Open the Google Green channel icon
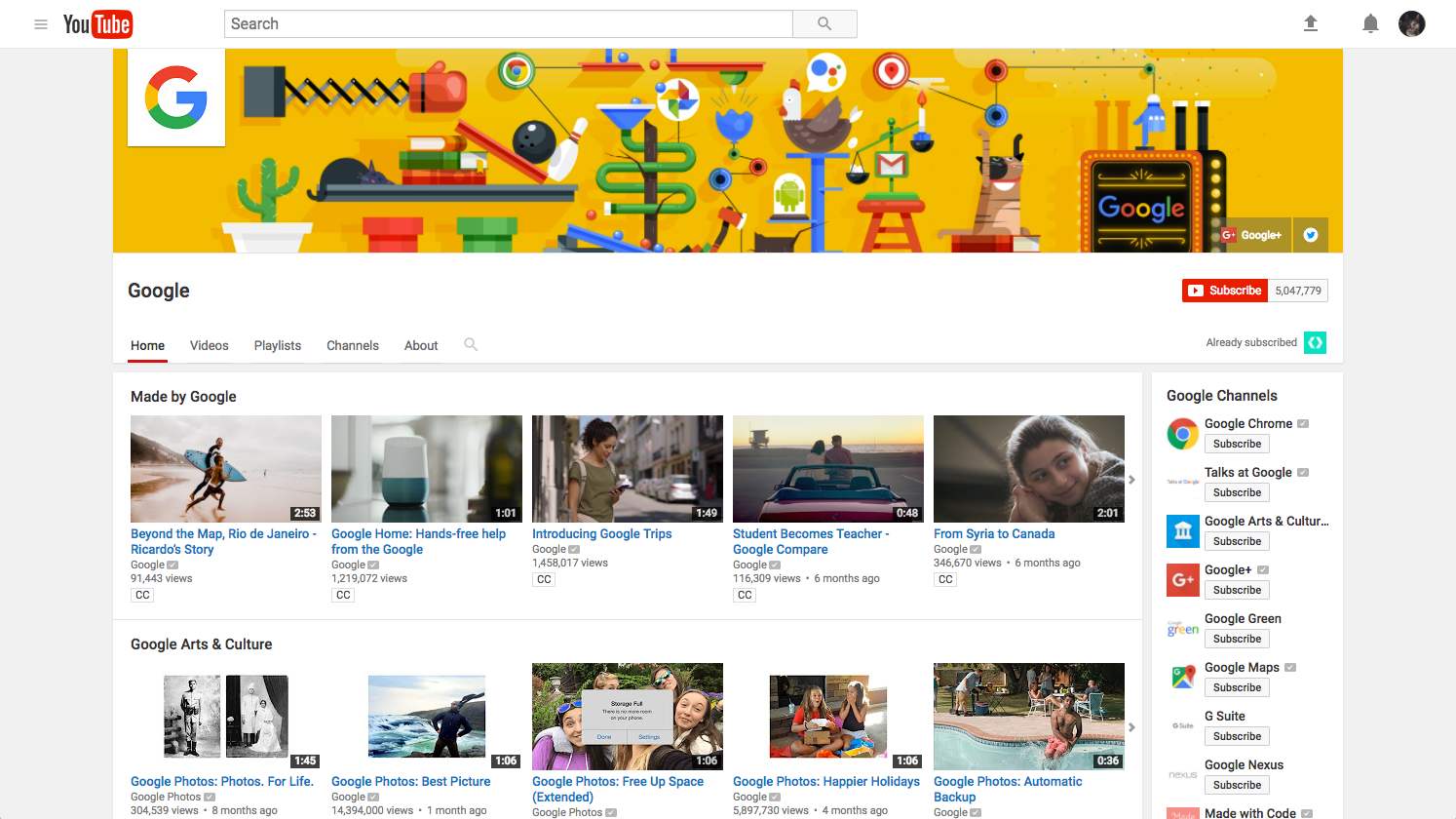Image resolution: width=1456 pixels, height=819 pixels. pyautogui.click(x=1183, y=628)
